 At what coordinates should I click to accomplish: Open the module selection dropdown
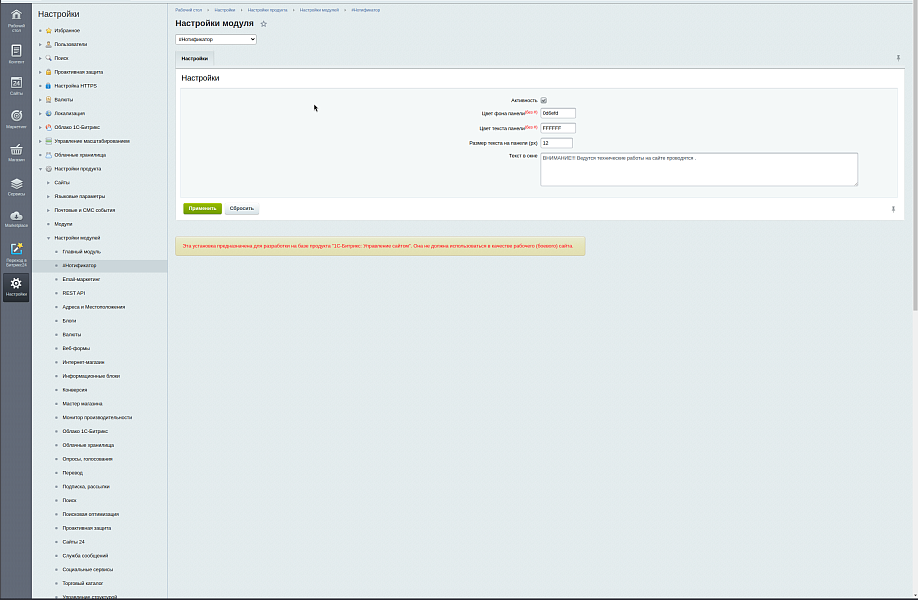click(216, 40)
